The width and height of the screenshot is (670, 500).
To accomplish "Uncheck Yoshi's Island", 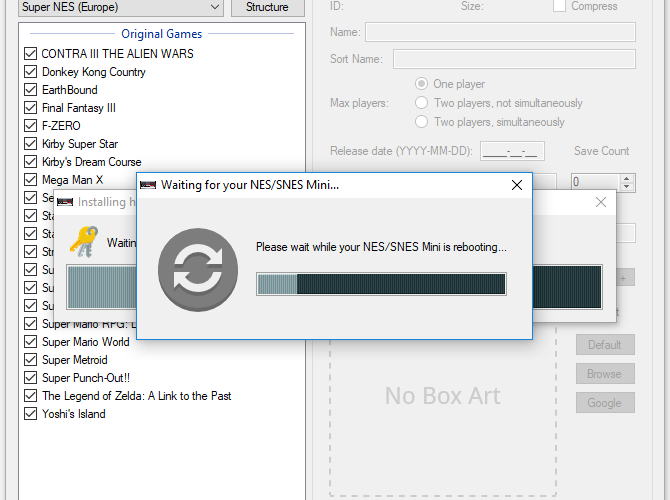I will (x=30, y=413).
